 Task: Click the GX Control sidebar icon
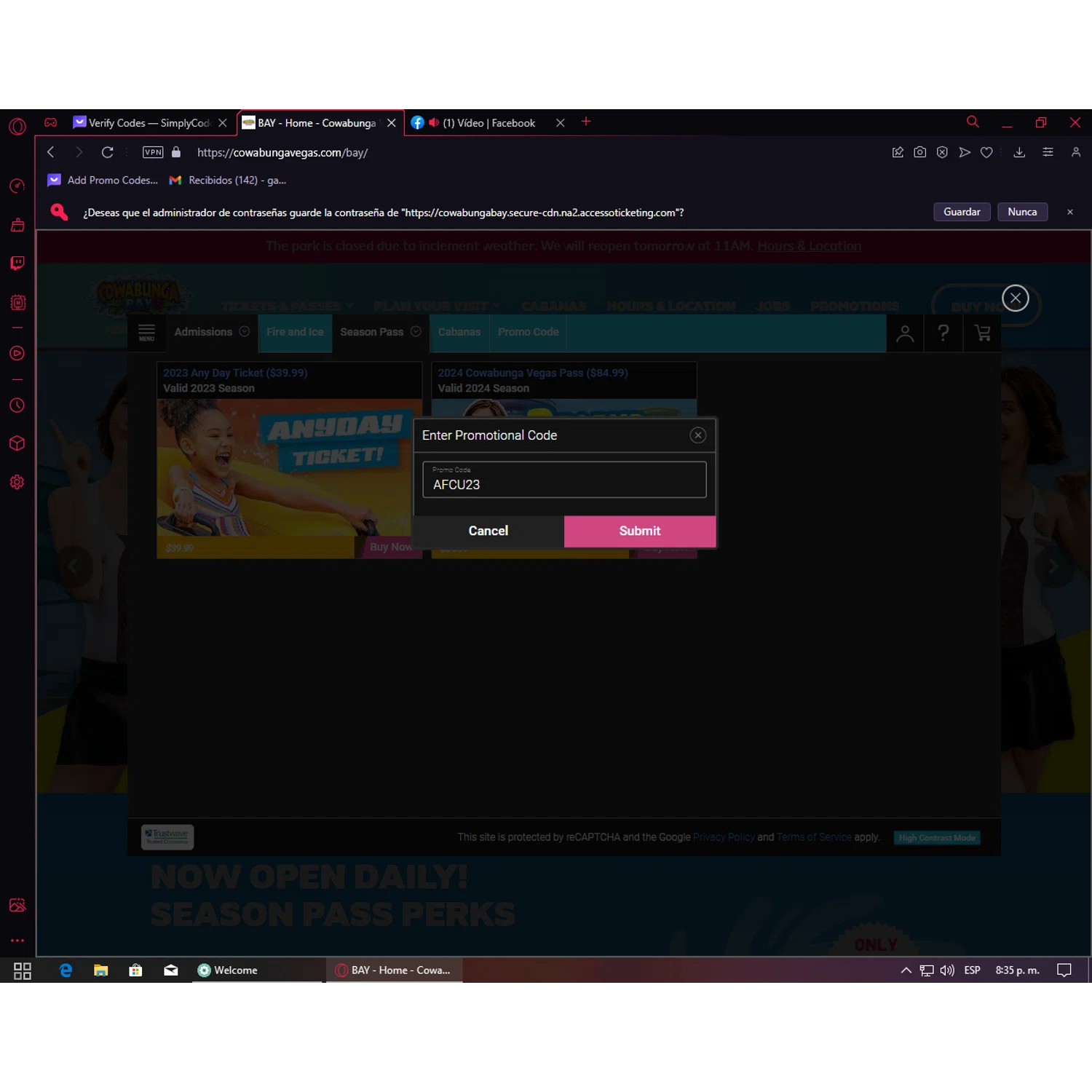pyautogui.click(x=17, y=186)
